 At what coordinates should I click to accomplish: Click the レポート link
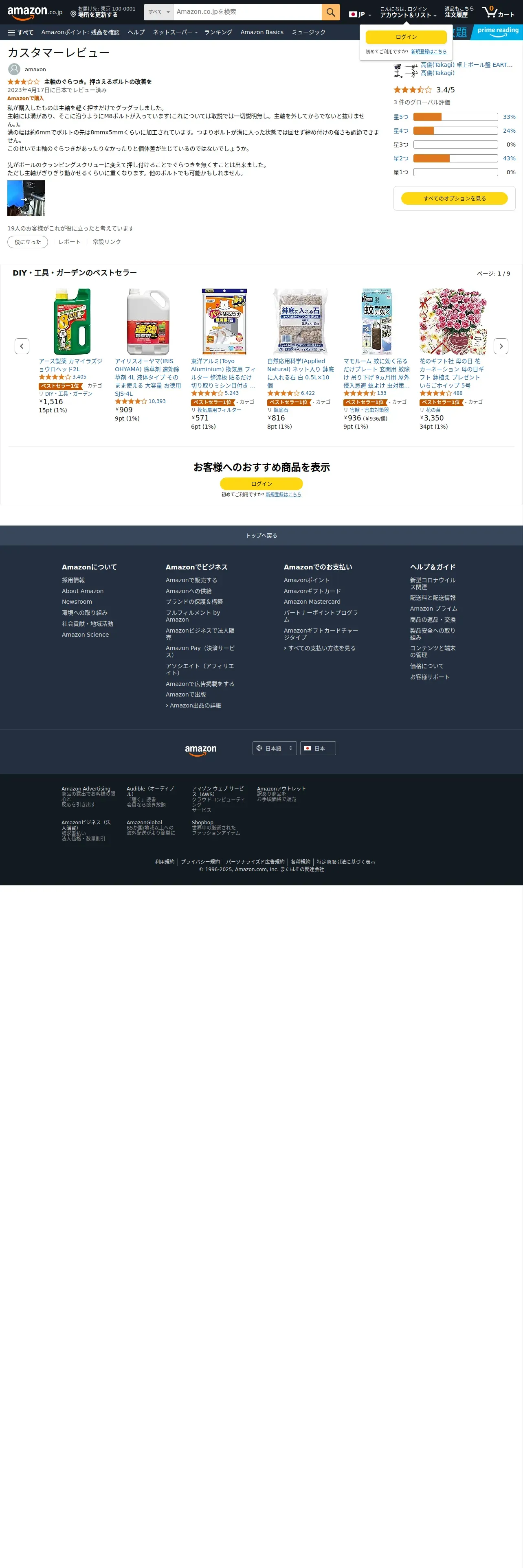(69, 242)
